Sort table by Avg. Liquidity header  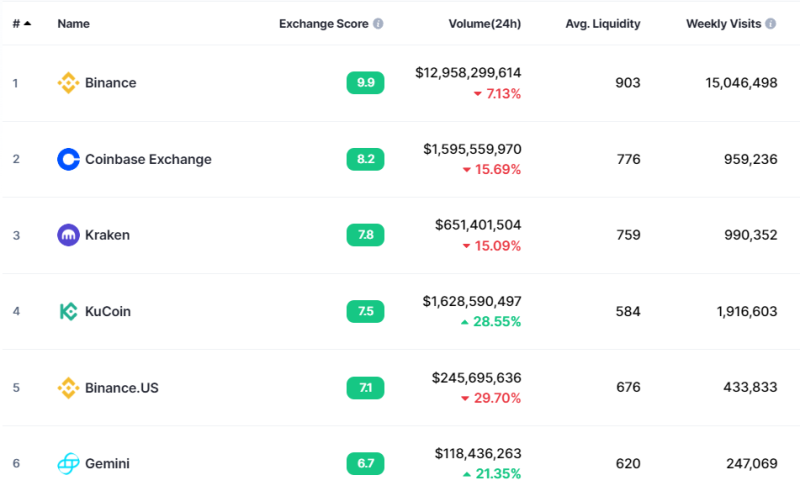(x=603, y=23)
